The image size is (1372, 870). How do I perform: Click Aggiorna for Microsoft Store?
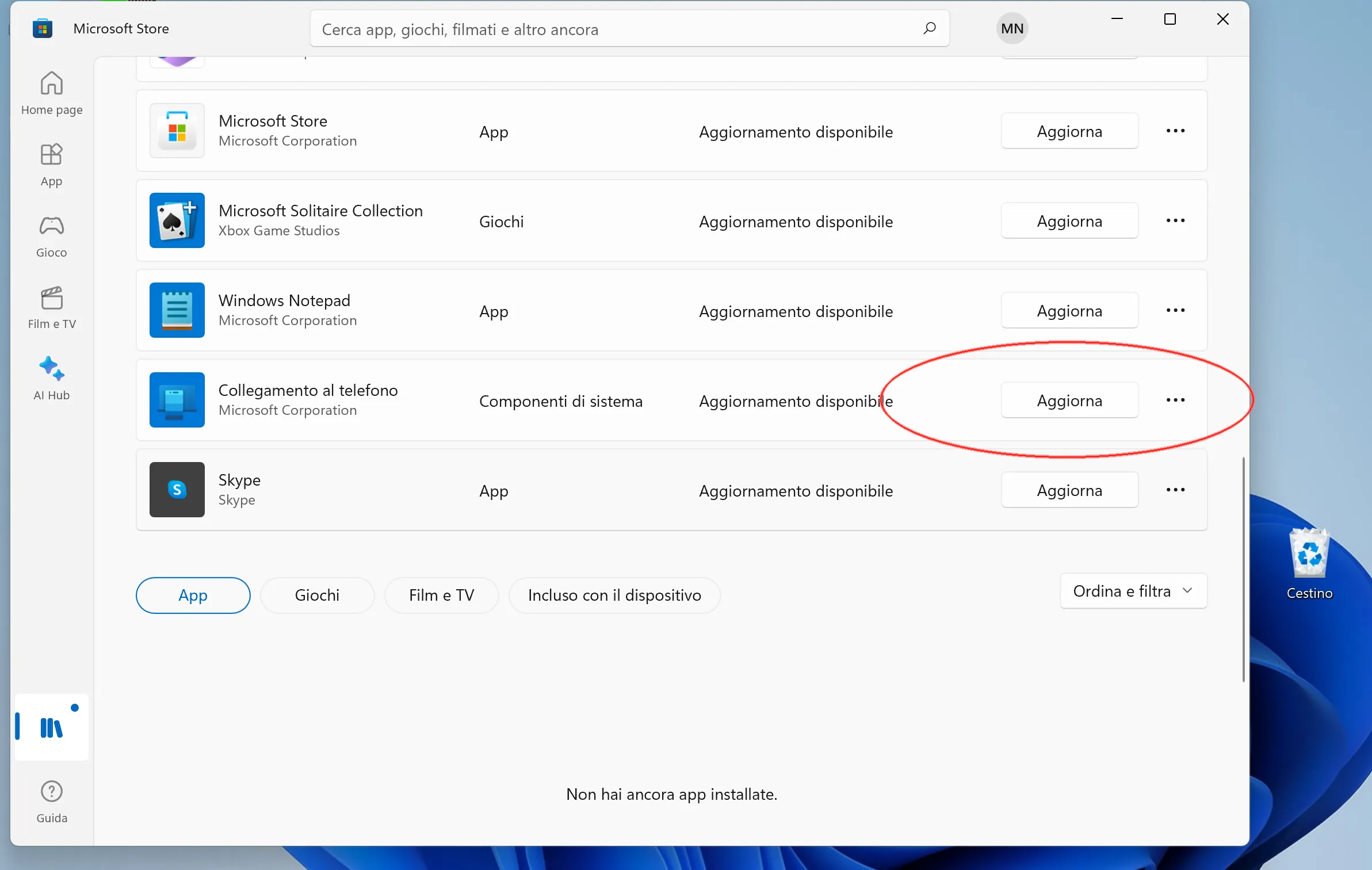[x=1069, y=131]
